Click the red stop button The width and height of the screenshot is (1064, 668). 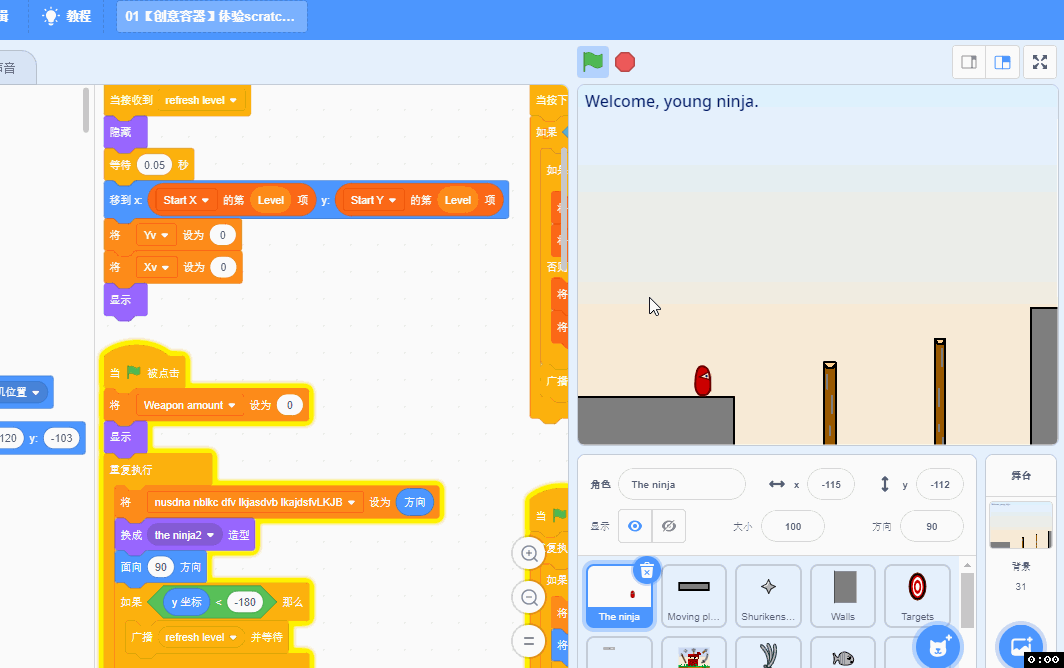coord(624,62)
